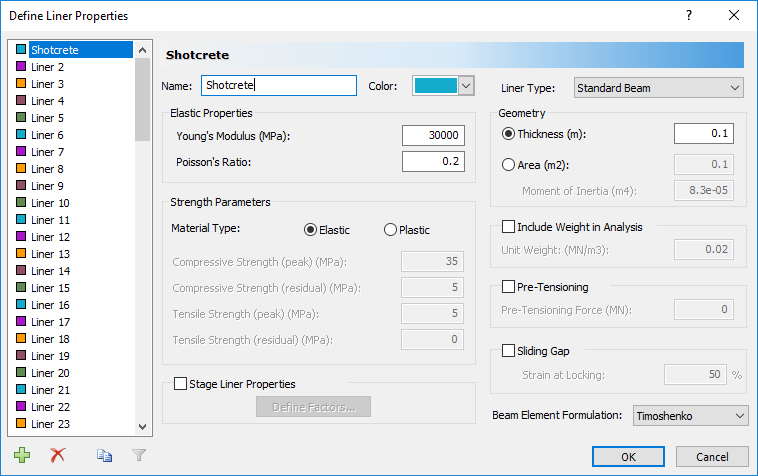The height and width of the screenshot is (476, 758).
Task: Click the question mark help button
Action: pyautogui.click(x=689, y=15)
